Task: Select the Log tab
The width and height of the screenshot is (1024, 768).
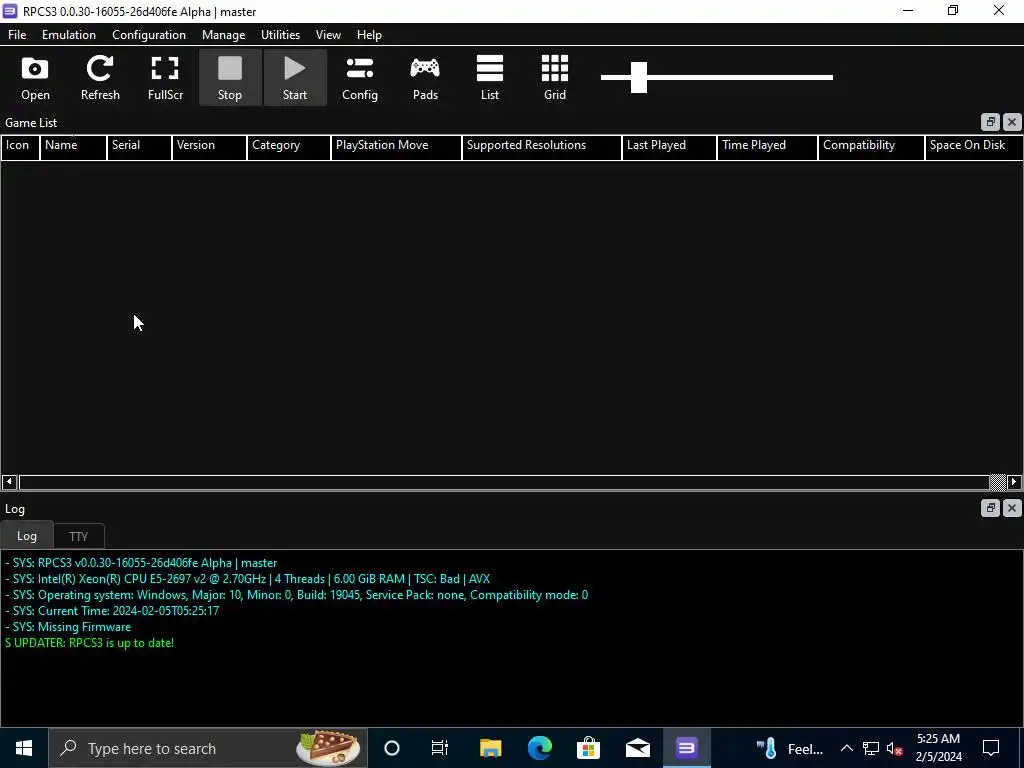Action: [x=27, y=536]
